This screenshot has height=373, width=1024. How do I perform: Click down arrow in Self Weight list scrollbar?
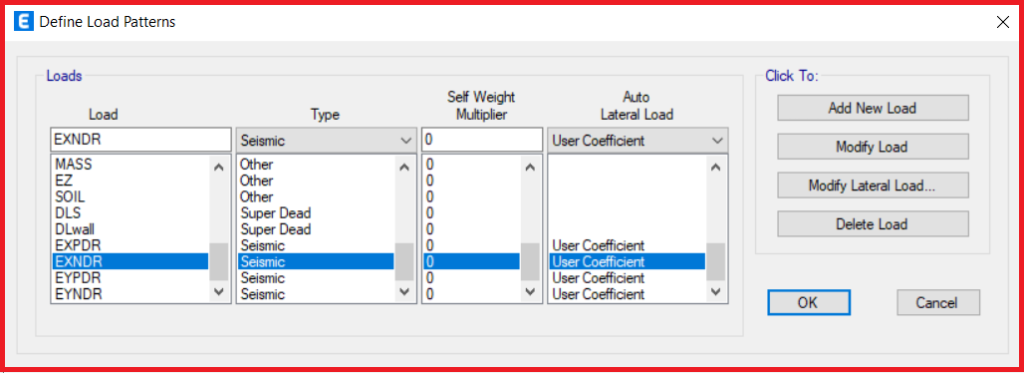point(530,291)
